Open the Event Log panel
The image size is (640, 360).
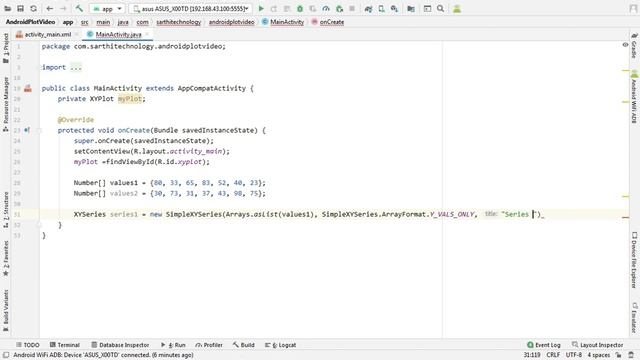point(544,345)
